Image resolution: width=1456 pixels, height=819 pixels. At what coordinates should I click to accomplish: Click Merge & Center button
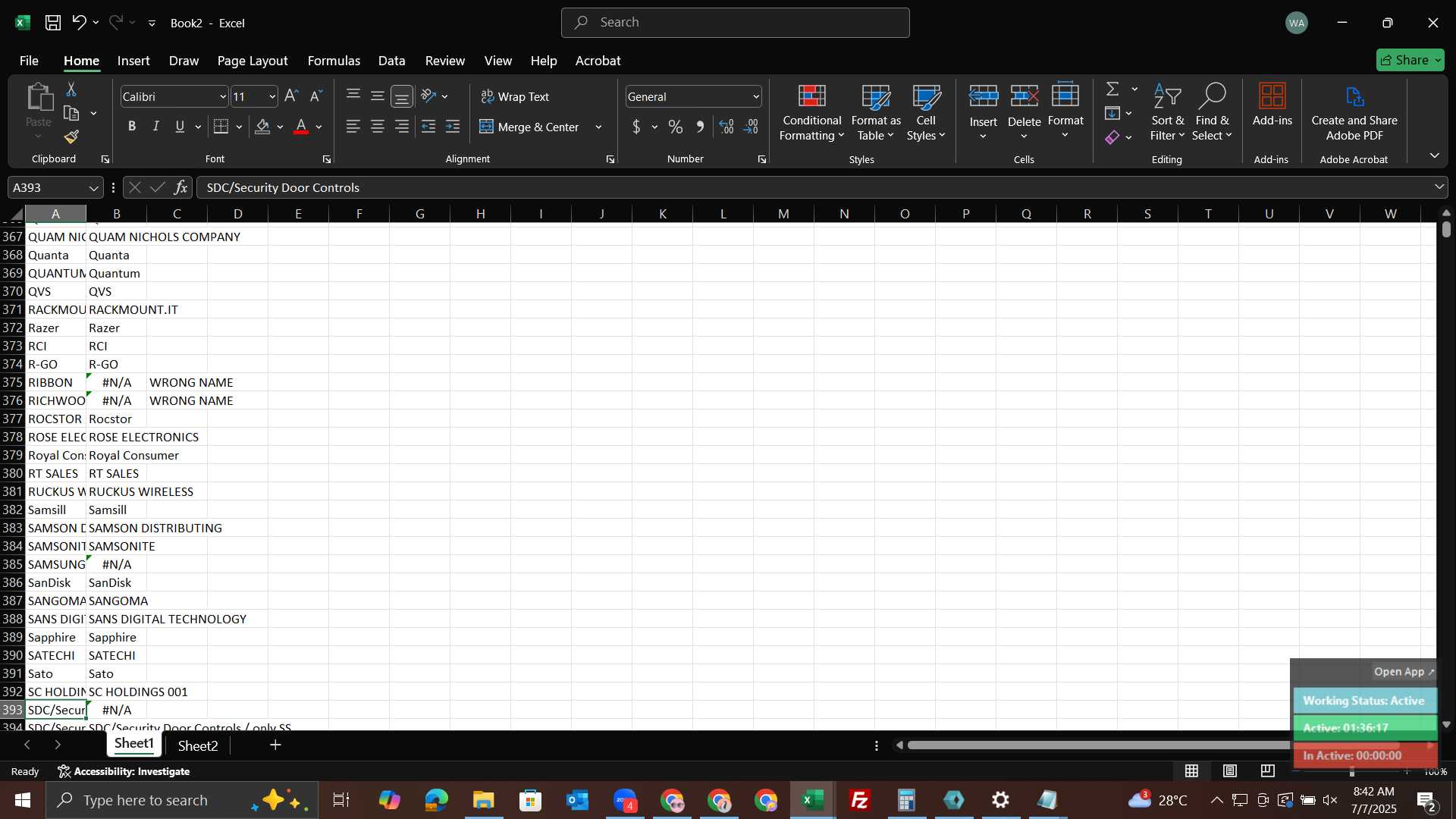coord(530,127)
